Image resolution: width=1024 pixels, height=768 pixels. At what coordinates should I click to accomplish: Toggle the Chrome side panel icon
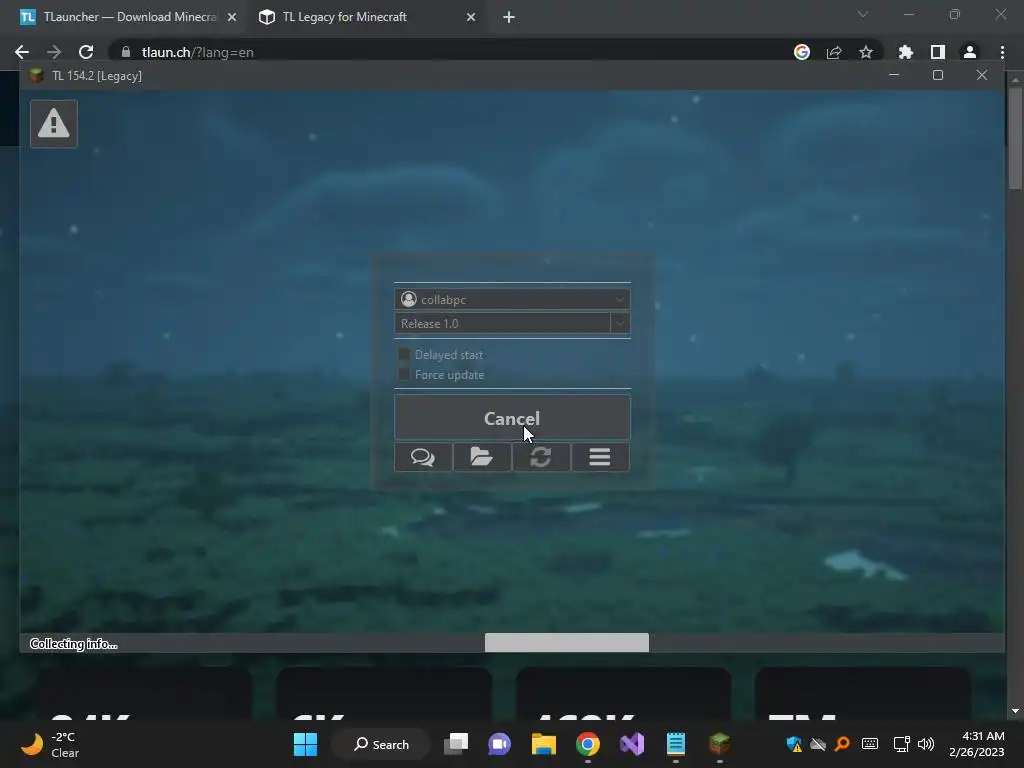pos(938,52)
